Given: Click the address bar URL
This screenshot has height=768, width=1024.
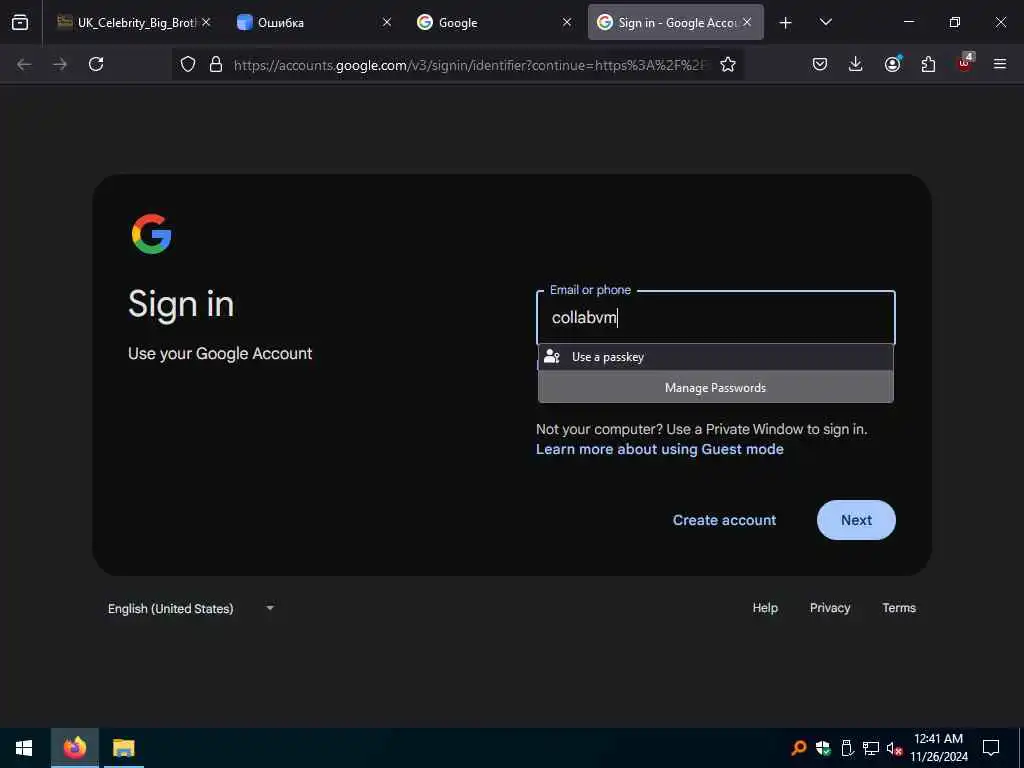Looking at the screenshot, I should (470, 65).
